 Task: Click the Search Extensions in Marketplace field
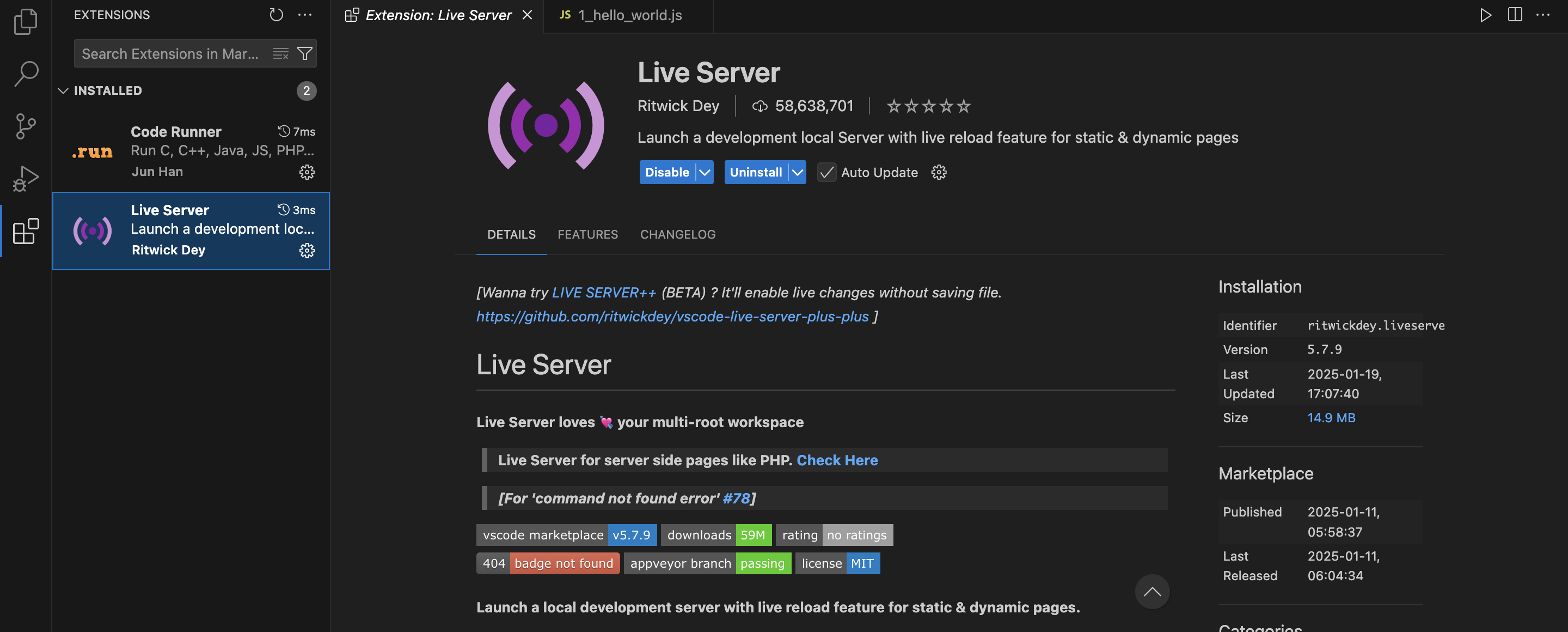click(170, 53)
